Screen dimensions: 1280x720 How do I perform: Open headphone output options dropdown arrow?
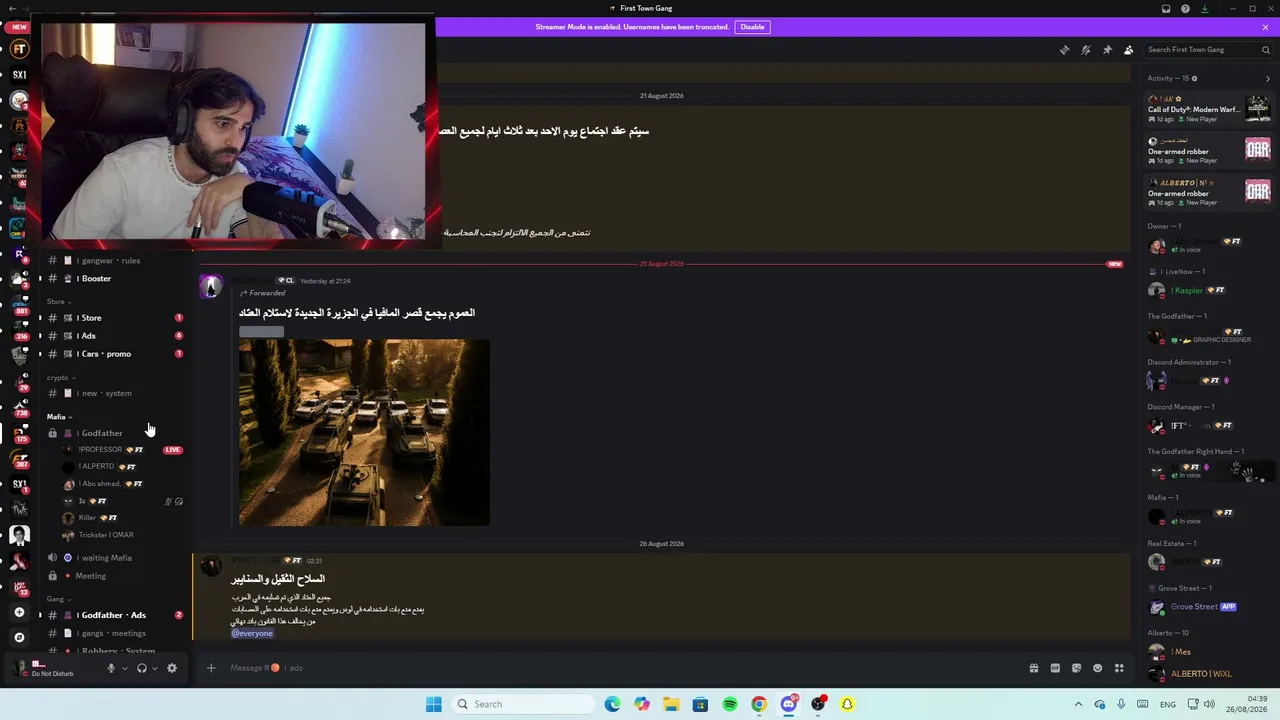[x=154, y=668]
